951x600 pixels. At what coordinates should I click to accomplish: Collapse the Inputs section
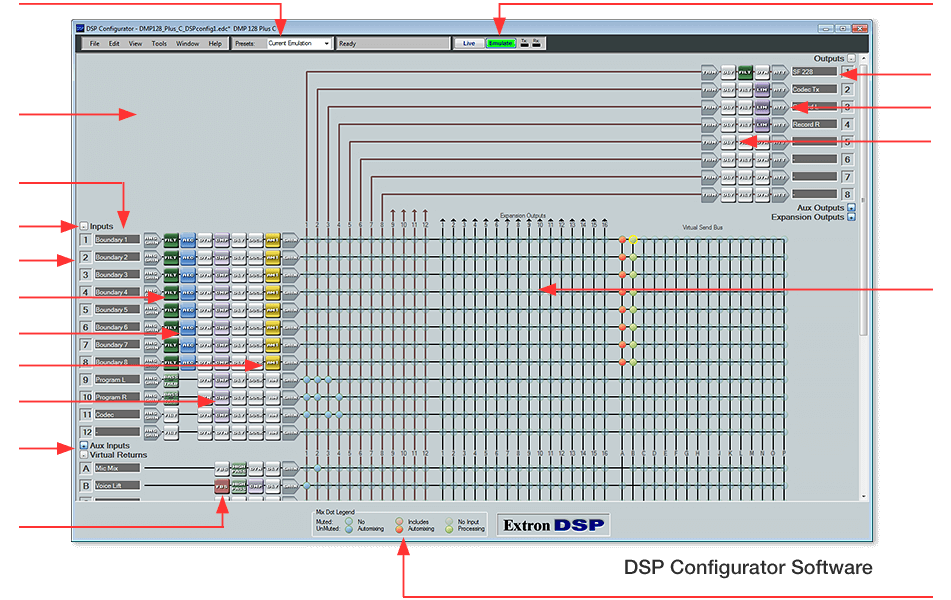(x=84, y=226)
